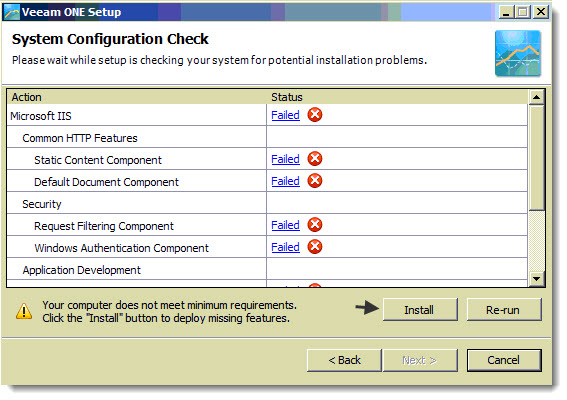Screen dimensions: 567x400
Task: Click the minimum requirements warning message
Action: pyautogui.click(x=169, y=311)
